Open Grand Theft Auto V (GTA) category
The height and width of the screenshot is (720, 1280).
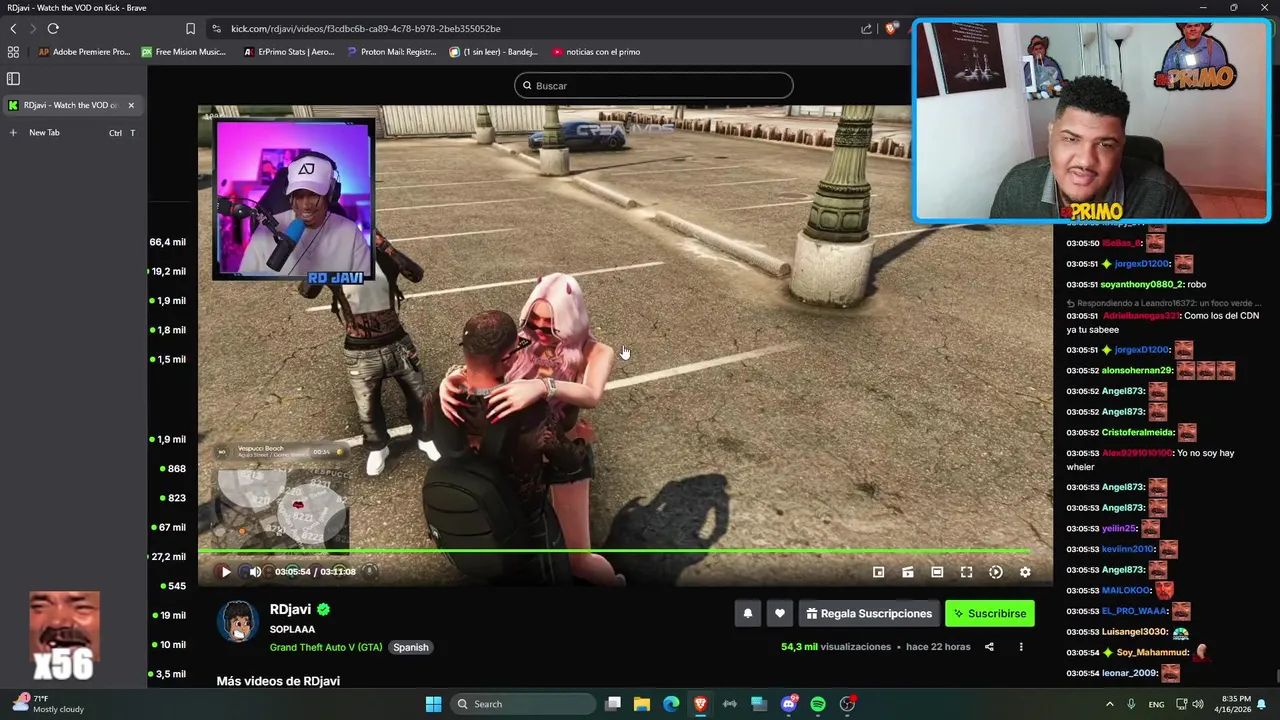tap(326, 647)
